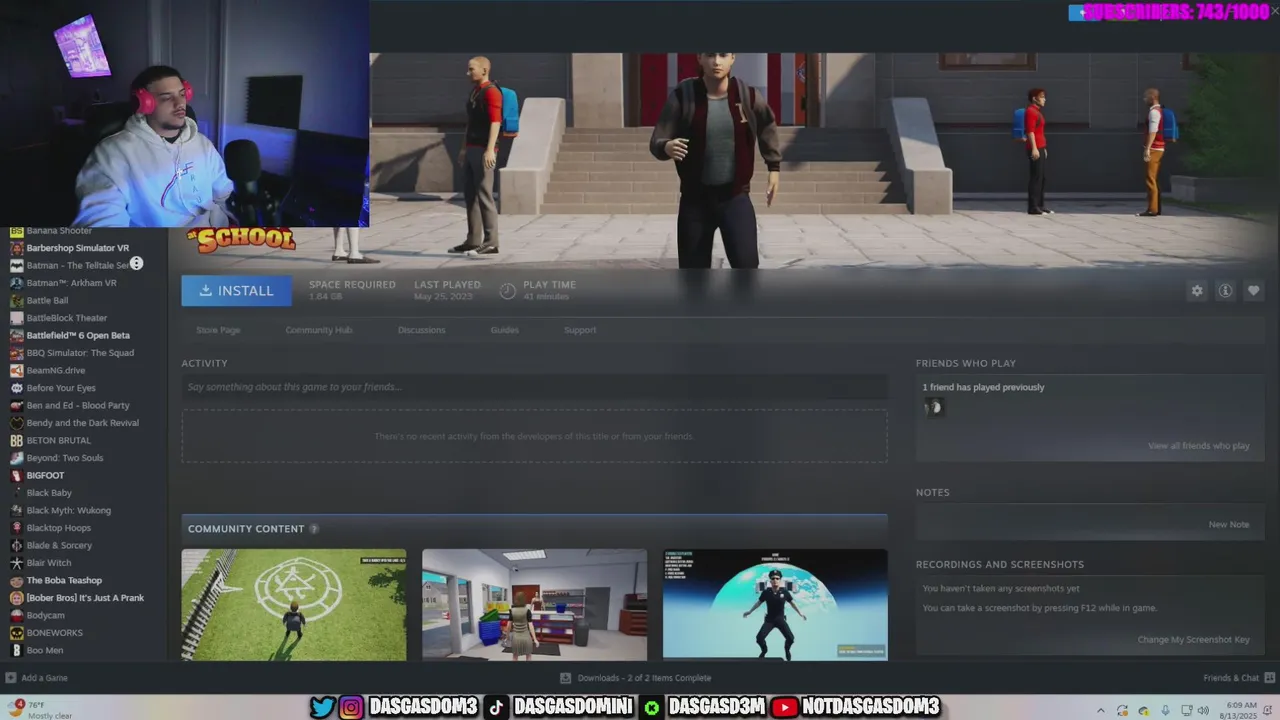
Task: Open Friends & Chat label
Action: [1230, 678]
